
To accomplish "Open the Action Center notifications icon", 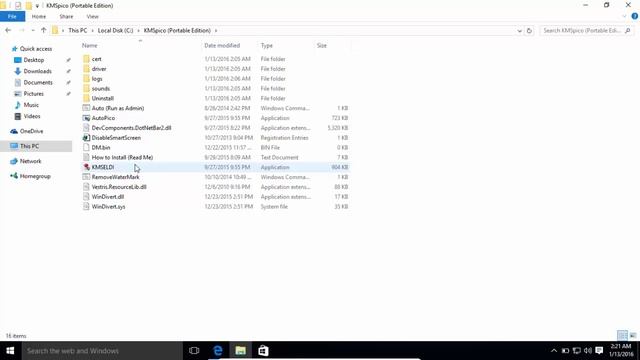I will (x=599, y=351).
